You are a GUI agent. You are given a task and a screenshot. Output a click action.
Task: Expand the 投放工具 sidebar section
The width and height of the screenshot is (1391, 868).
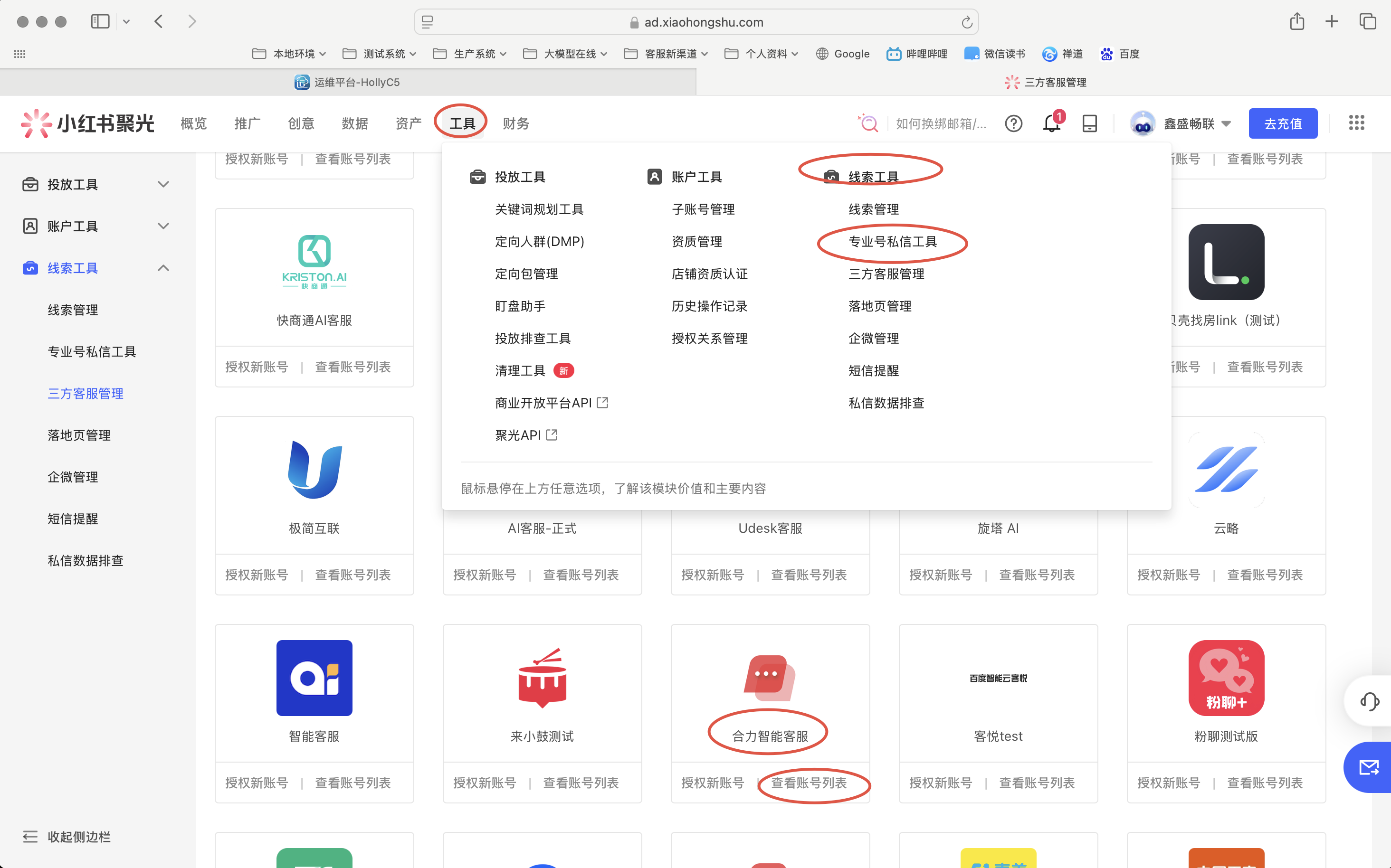click(x=163, y=184)
